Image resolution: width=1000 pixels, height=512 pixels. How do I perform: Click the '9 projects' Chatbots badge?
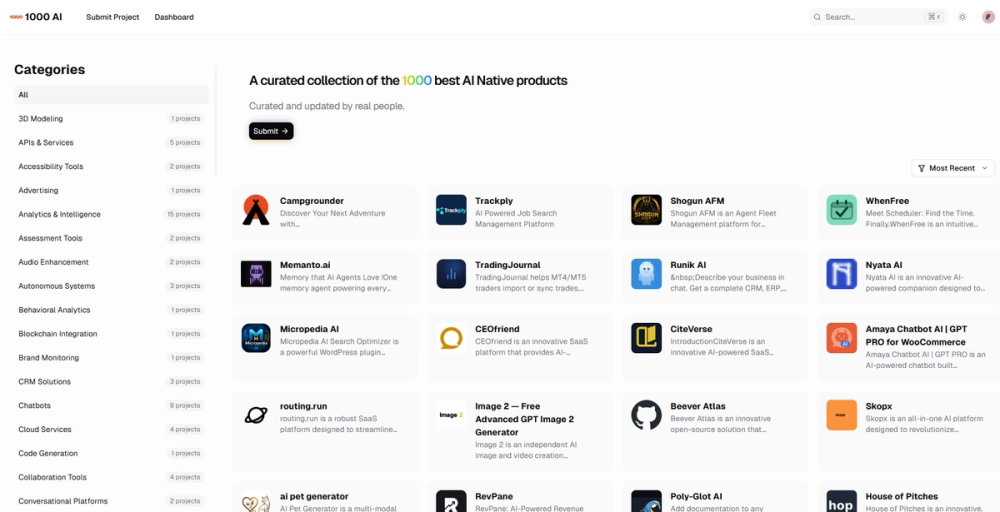pyautogui.click(x=186, y=406)
